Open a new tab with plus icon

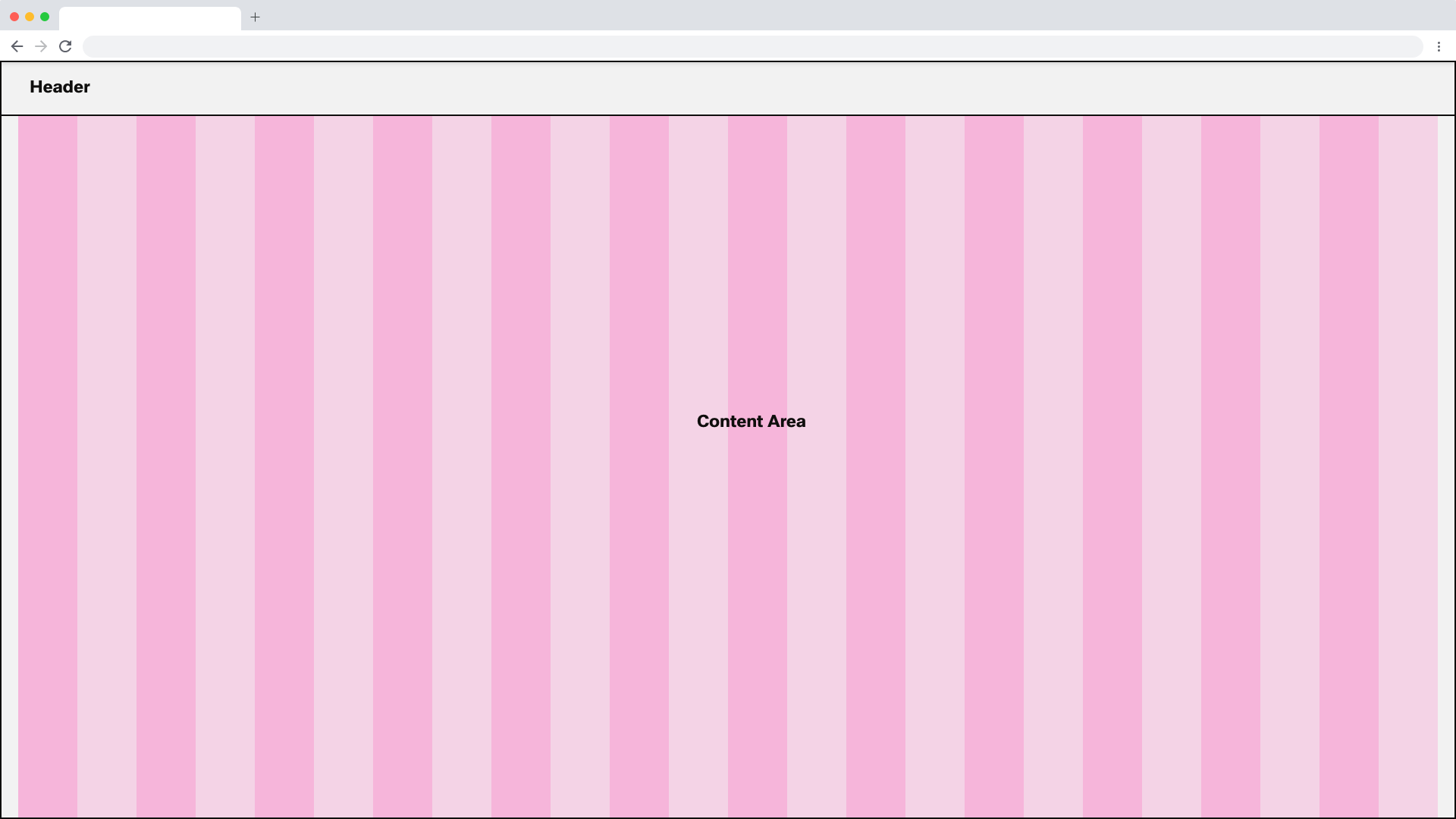(256, 17)
